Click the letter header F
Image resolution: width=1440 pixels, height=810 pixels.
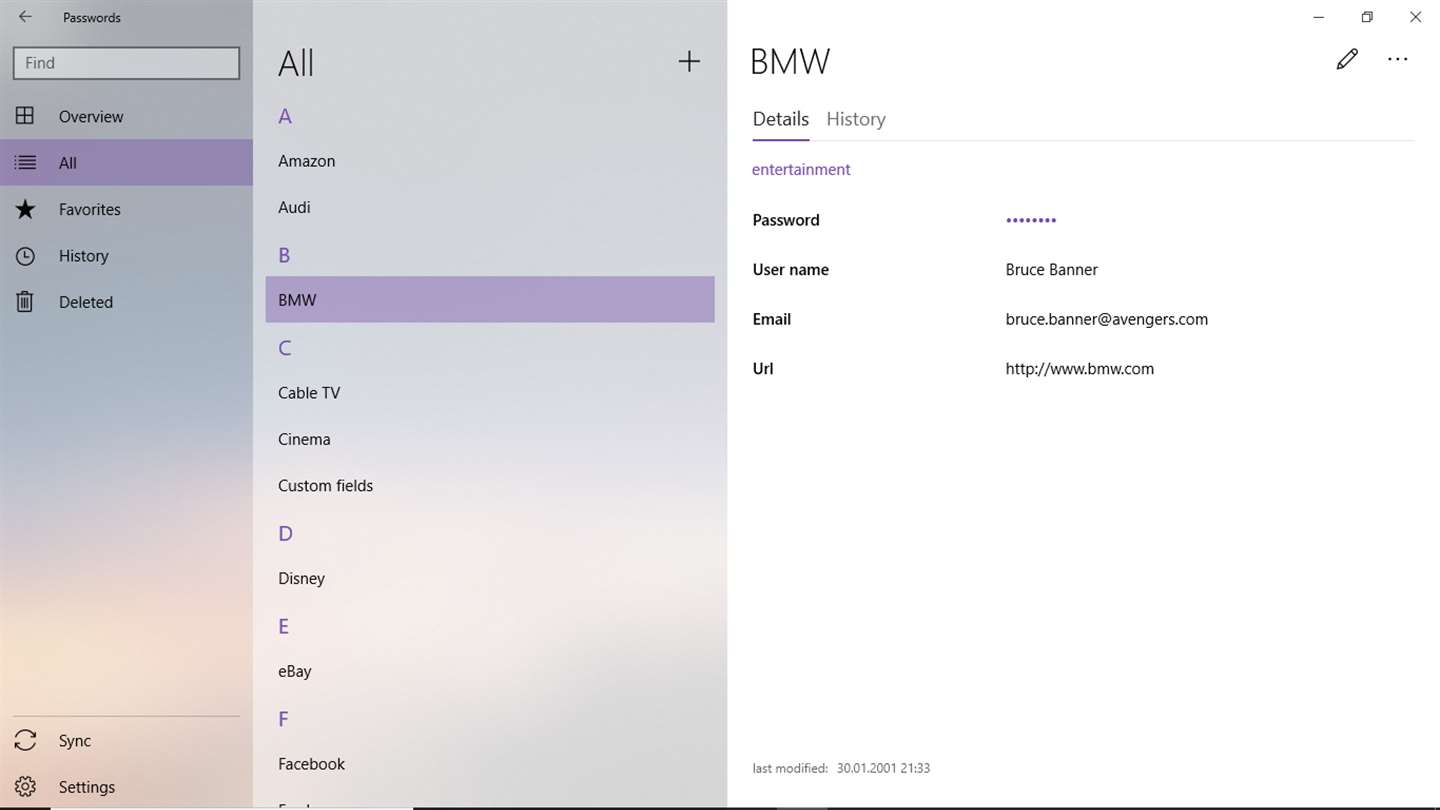(283, 719)
